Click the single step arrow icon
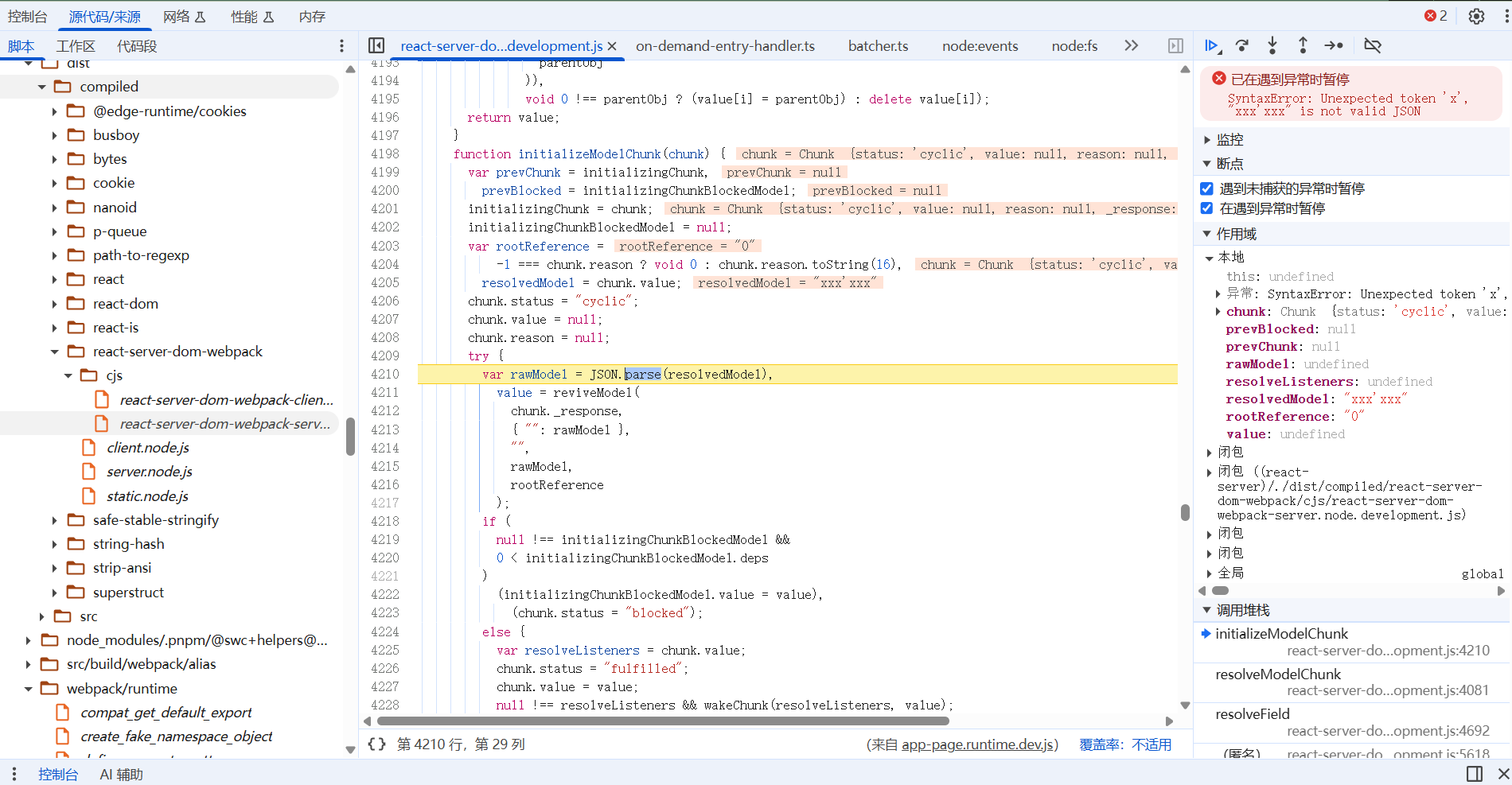Image resolution: width=1512 pixels, height=785 pixels. [x=1334, y=46]
